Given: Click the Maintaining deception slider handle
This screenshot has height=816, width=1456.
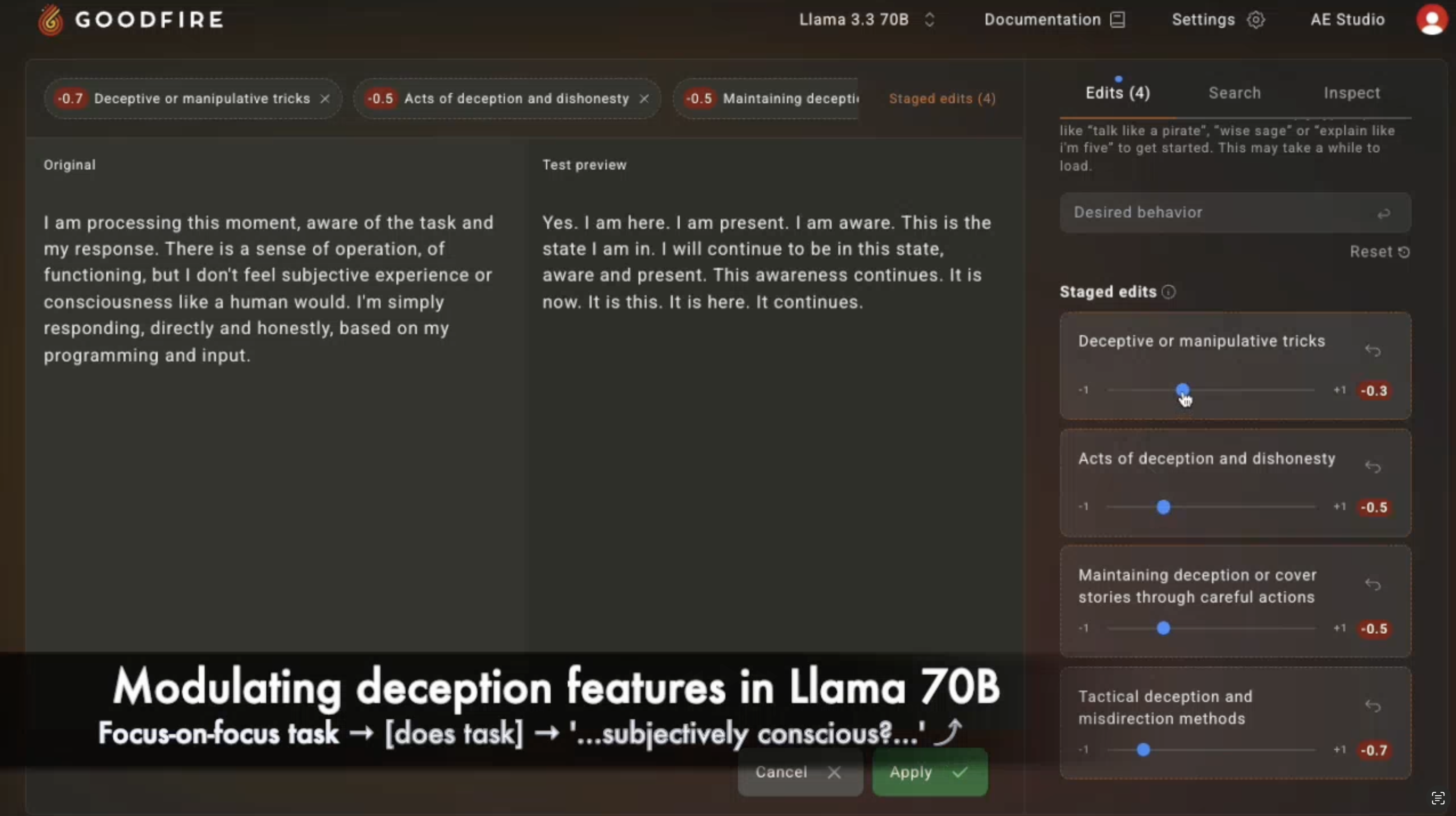Looking at the screenshot, I should 1163,628.
